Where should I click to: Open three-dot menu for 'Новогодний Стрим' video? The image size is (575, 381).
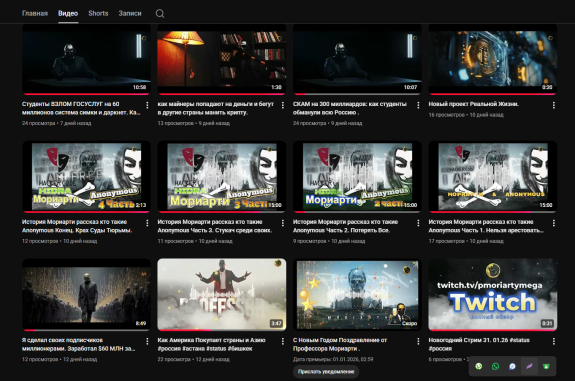coord(554,341)
